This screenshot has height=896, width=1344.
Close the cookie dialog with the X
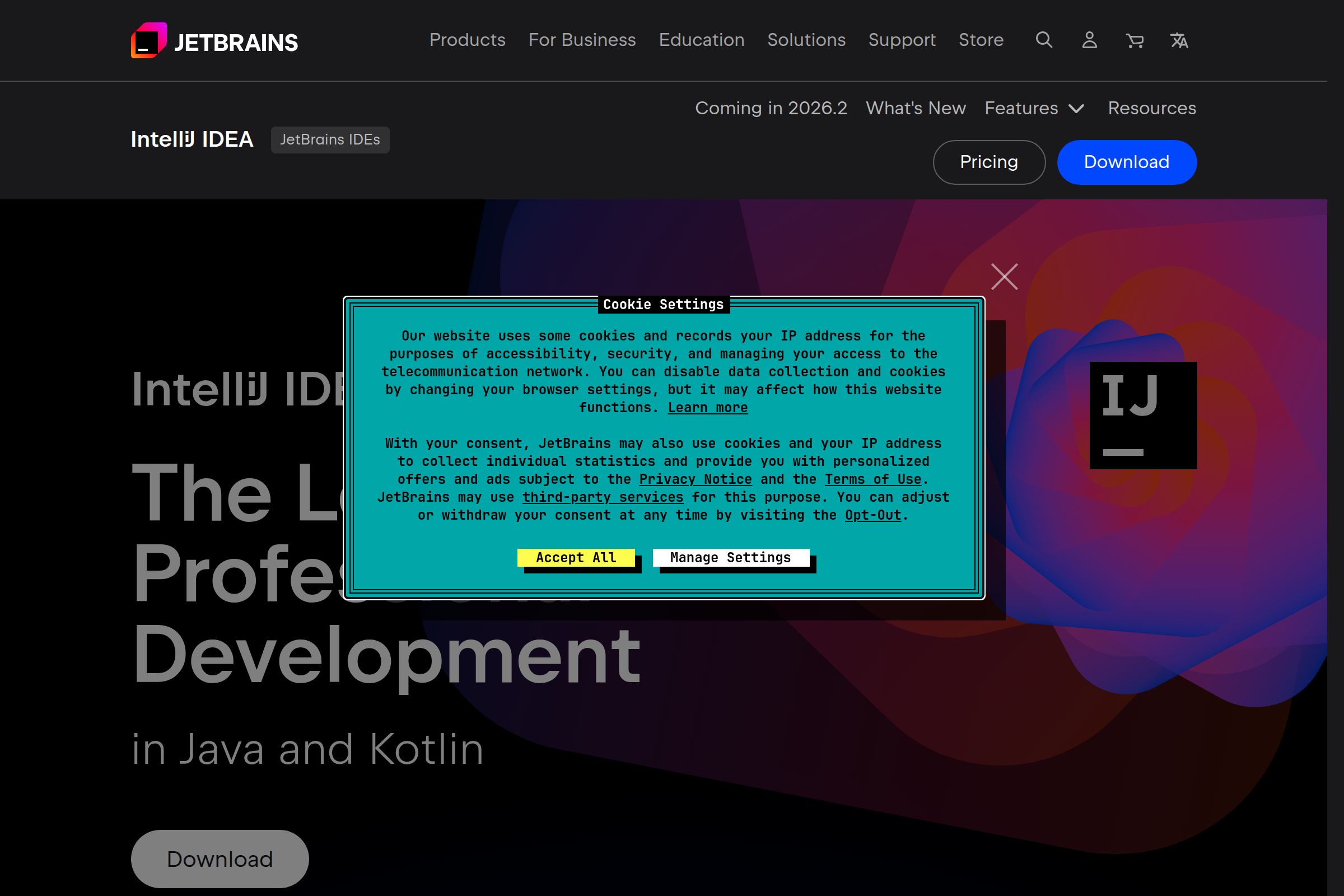[x=1005, y=277]
